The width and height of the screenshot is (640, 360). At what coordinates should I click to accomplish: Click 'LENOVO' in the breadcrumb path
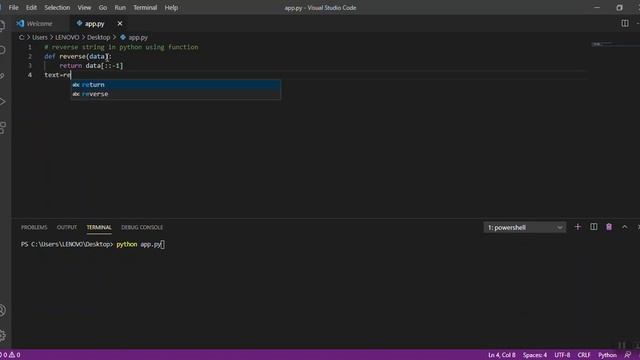67,37
